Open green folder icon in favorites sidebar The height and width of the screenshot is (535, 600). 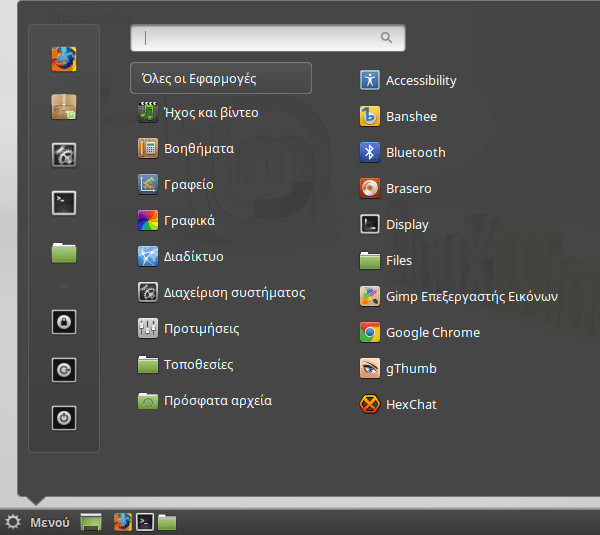[x=64, y=253]
